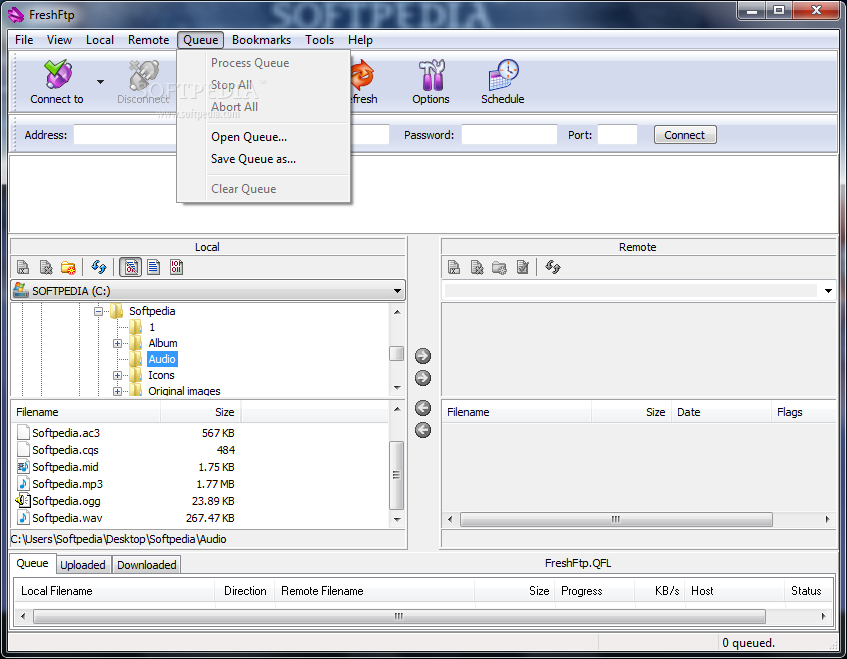Screen dimensions: 847x659
Task: Click the Disconnect toolbar icon
Action: pos(143,74)
